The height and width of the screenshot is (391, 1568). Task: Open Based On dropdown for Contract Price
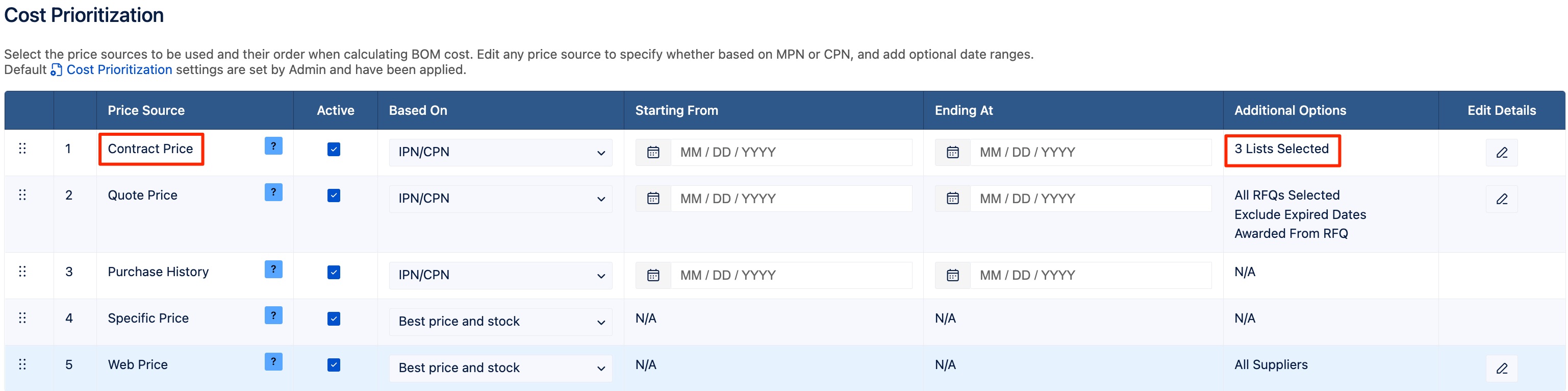[x=501, y=152]
